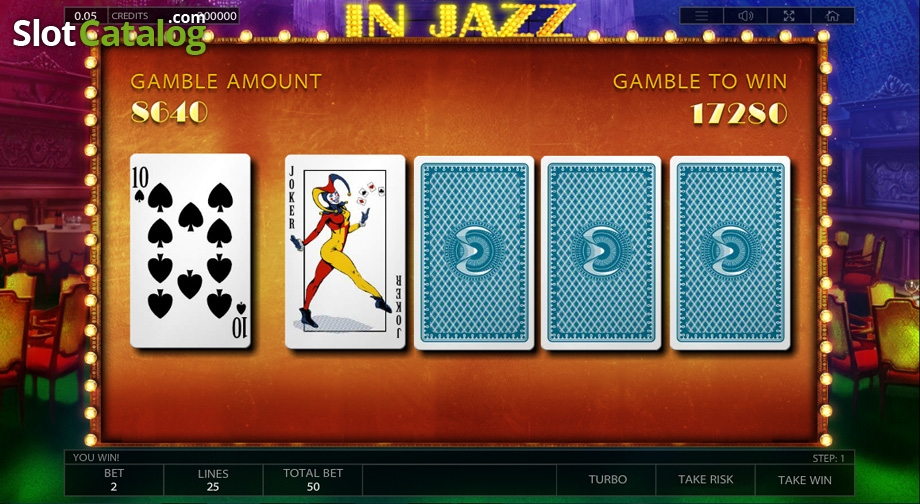The height and width of the screenshot is (504, 920).
Task: Pick the first face-down blue card
Action: [474, 252]
